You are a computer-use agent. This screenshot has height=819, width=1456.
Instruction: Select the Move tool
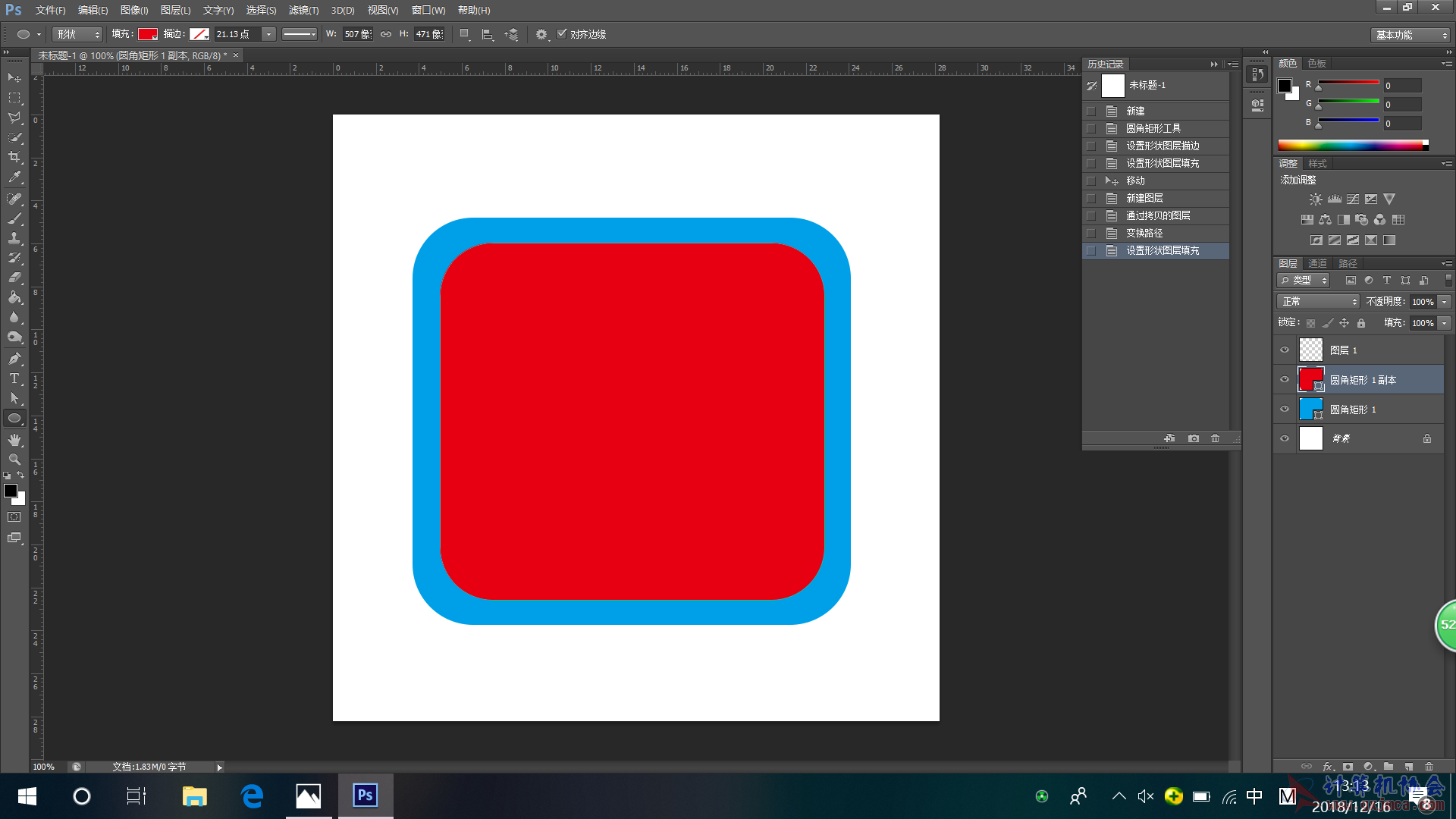coord(14,78)
